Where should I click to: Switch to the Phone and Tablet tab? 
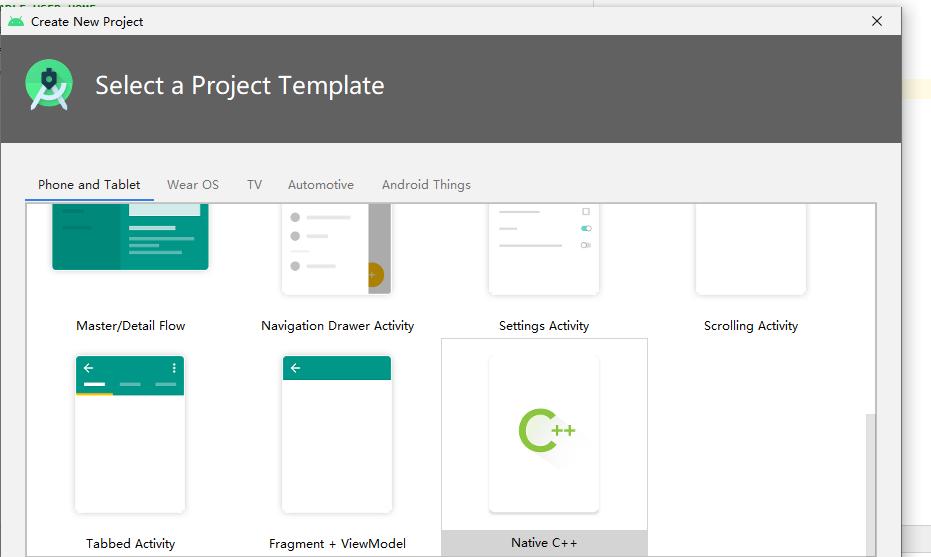(x=89, y=185)
